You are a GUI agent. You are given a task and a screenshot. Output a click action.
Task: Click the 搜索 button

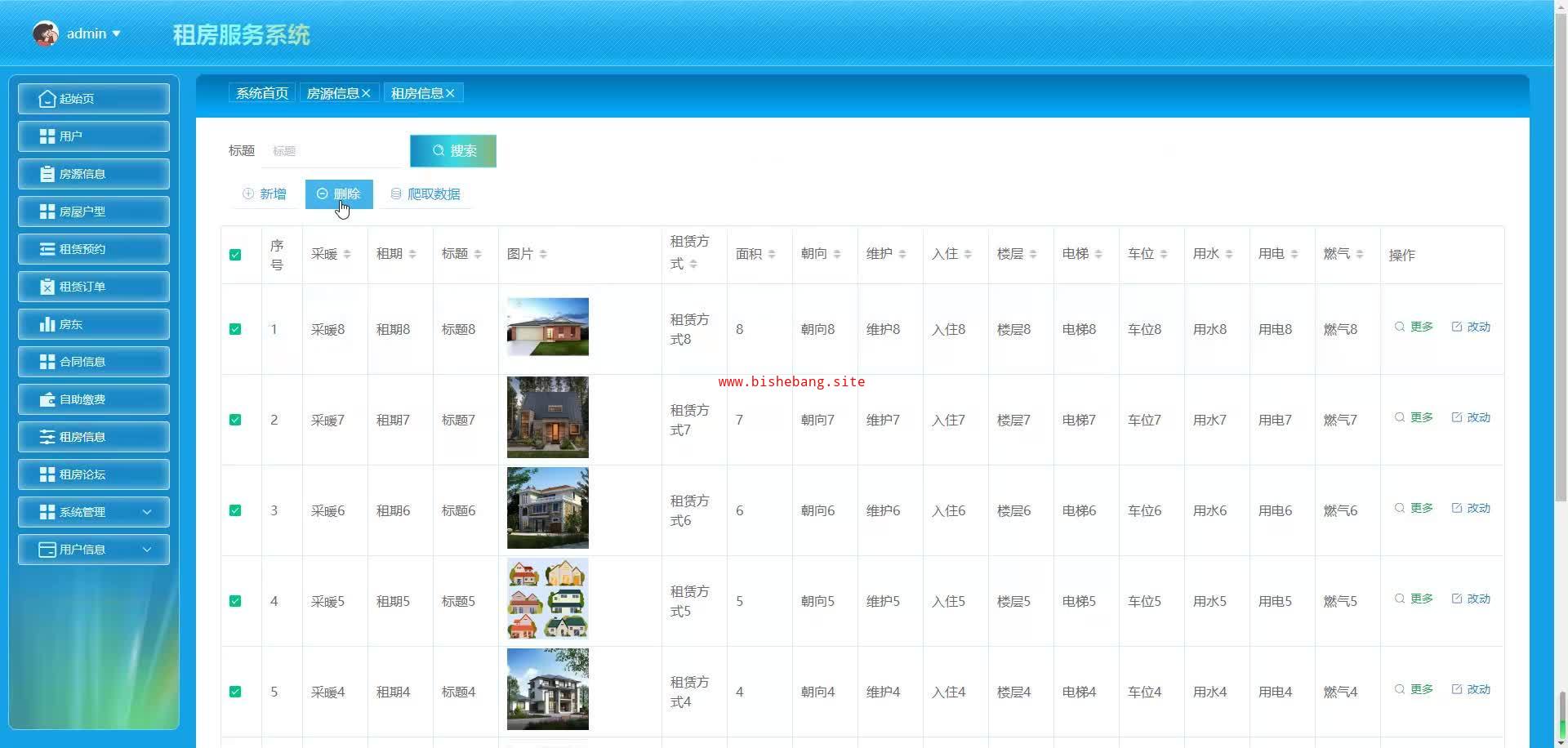point(453,151)
